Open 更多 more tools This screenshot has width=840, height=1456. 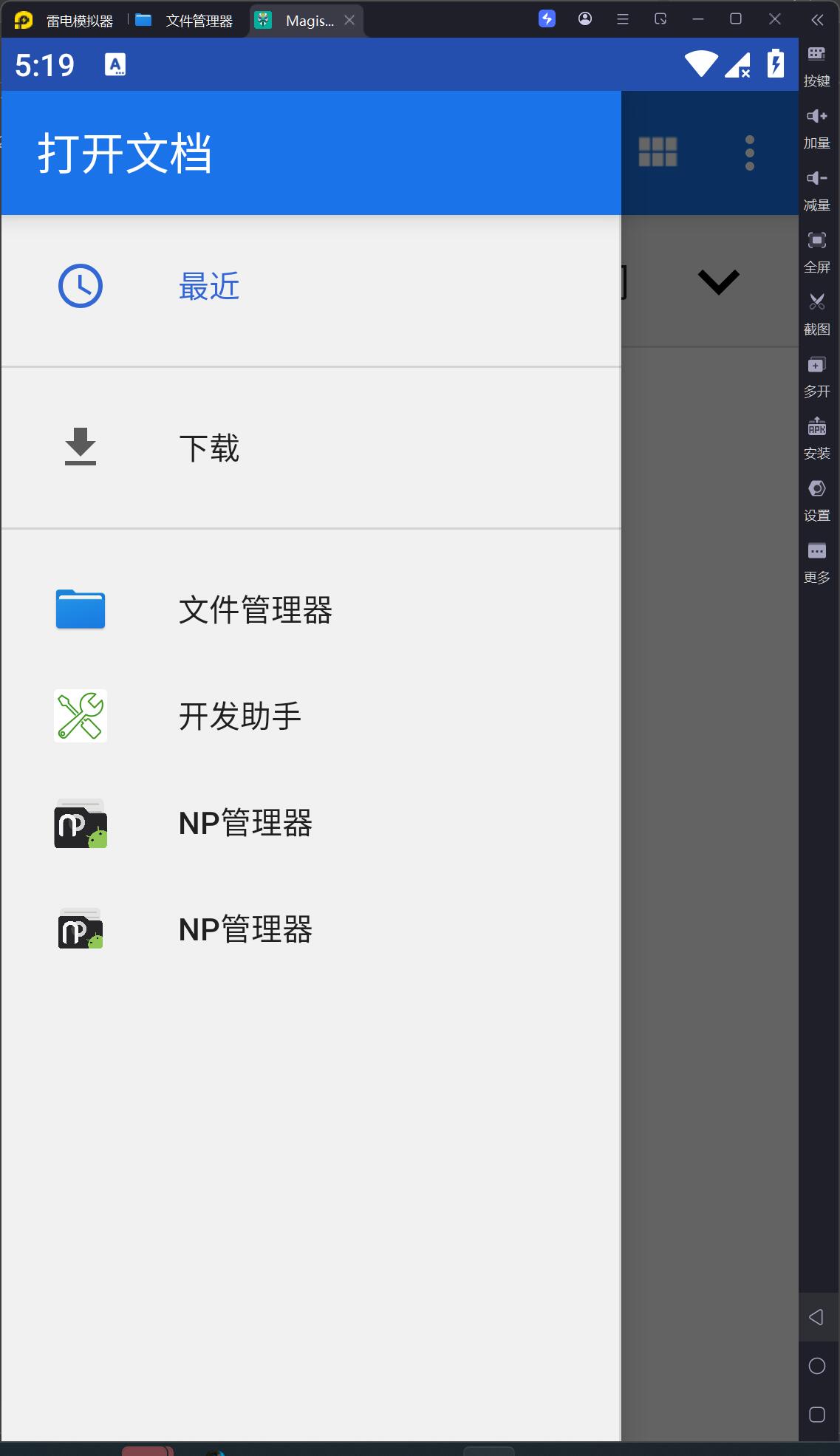[817, 562]
